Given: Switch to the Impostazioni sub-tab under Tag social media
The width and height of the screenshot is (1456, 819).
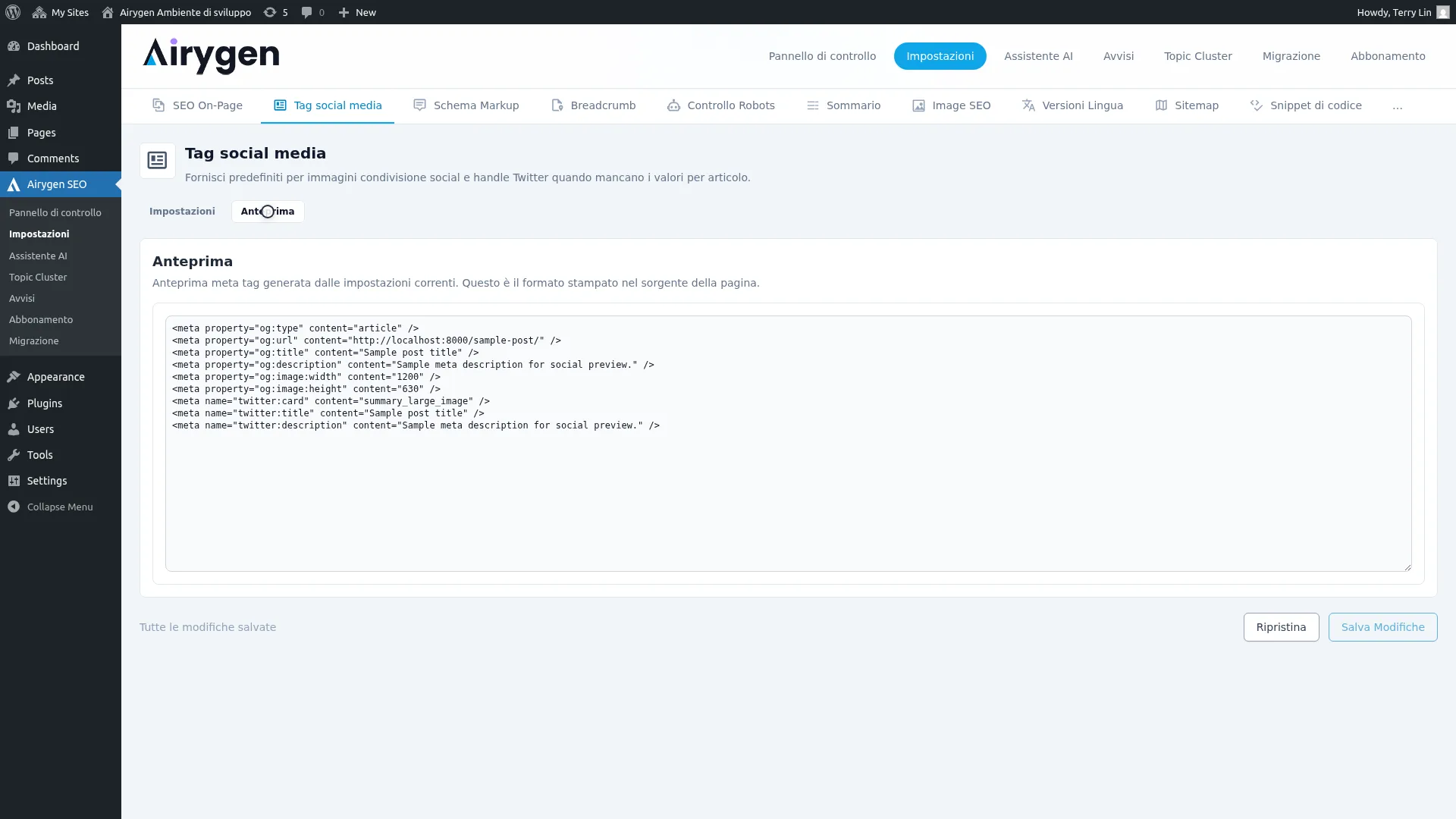Looking at the screenshot, I should (182, 212).
